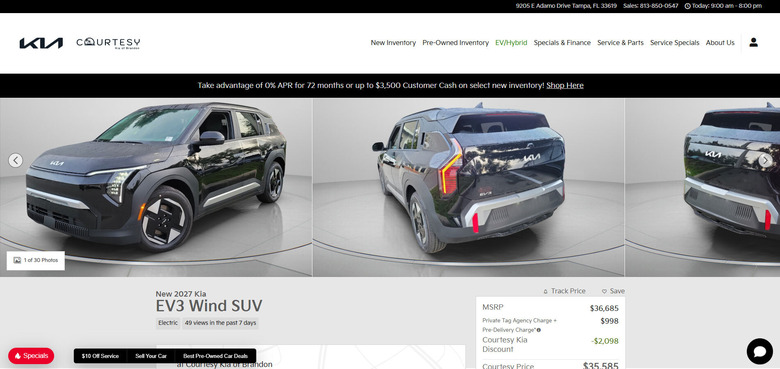780x369 pixels.
Task: Click the 'New 2027 Kia' heading
Action: 181,294
